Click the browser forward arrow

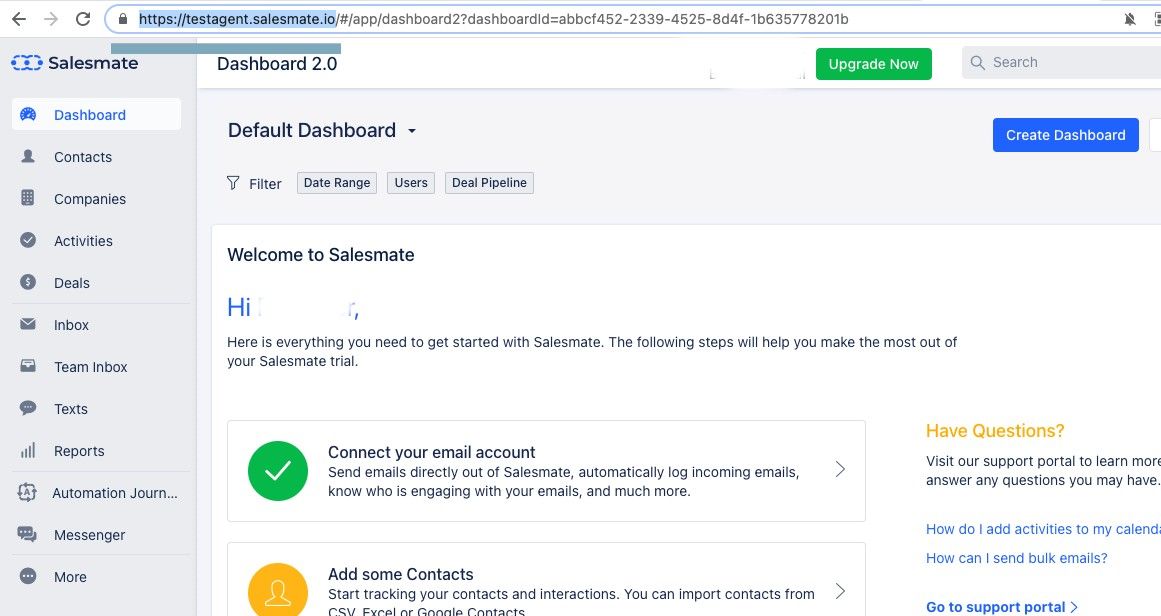pyautogui.click(x=51, y=19)
